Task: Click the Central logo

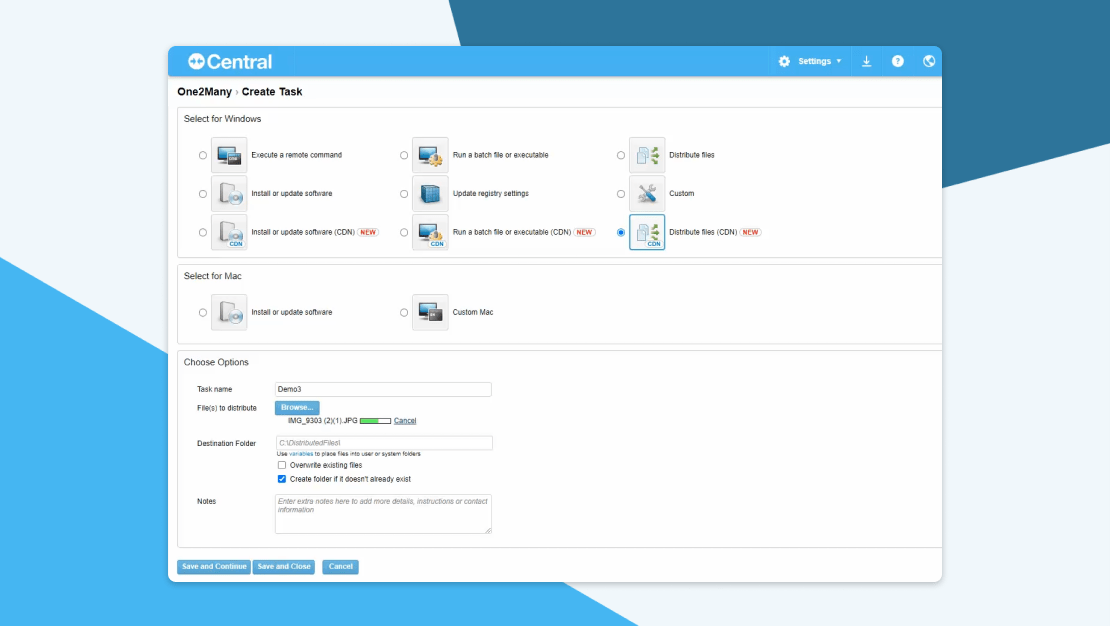Action: 231,61
